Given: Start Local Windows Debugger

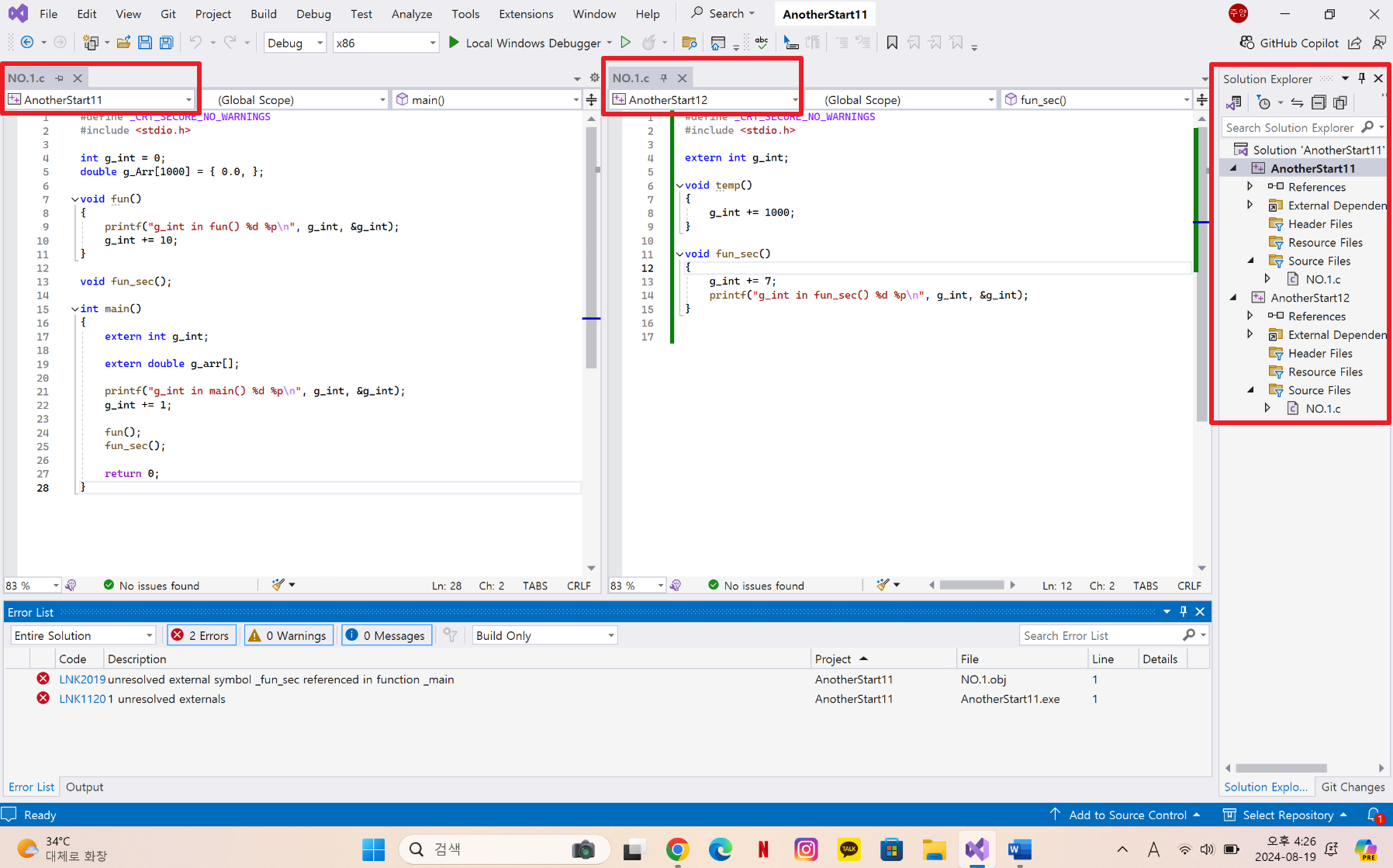Looking at the screenshot, I should [x=525, y=43].
